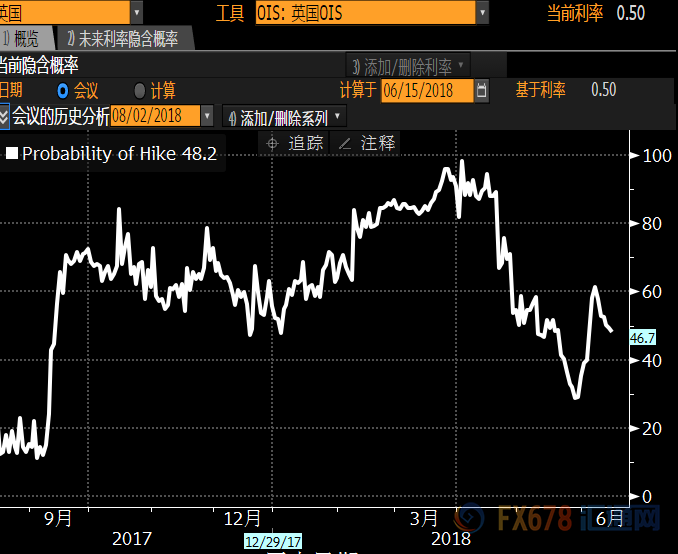The width and height of the screenshot is (678, 554).
Task: Select the 会议 (Meeting) radio button
Action: 63,91
